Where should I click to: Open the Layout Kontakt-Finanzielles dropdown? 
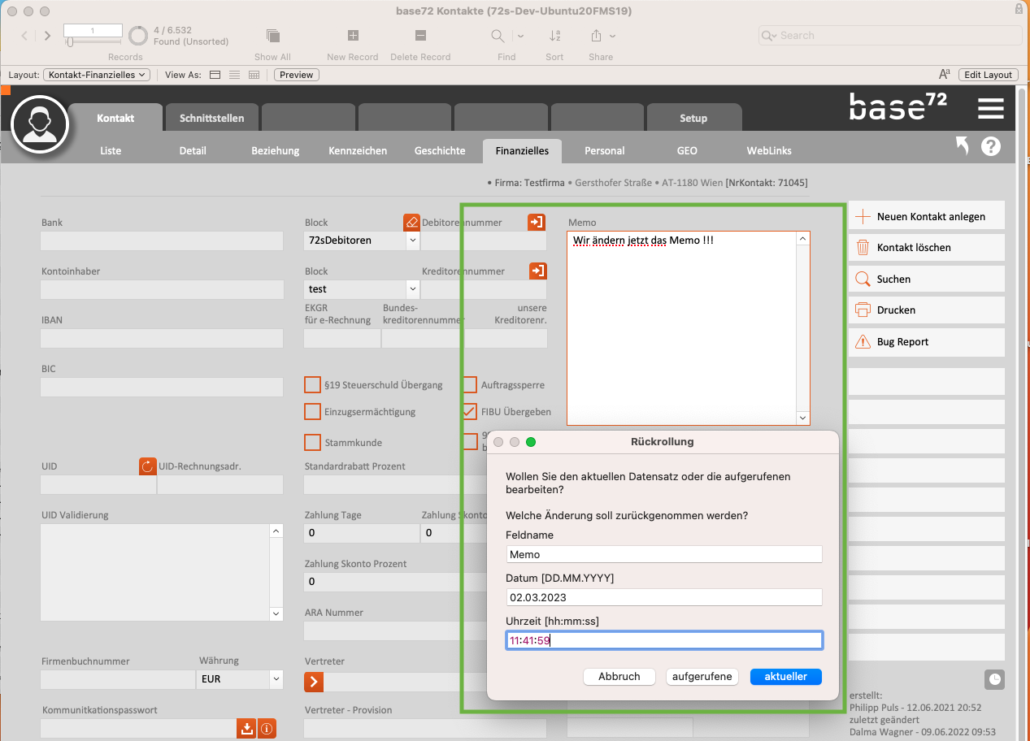coord(97,75)
